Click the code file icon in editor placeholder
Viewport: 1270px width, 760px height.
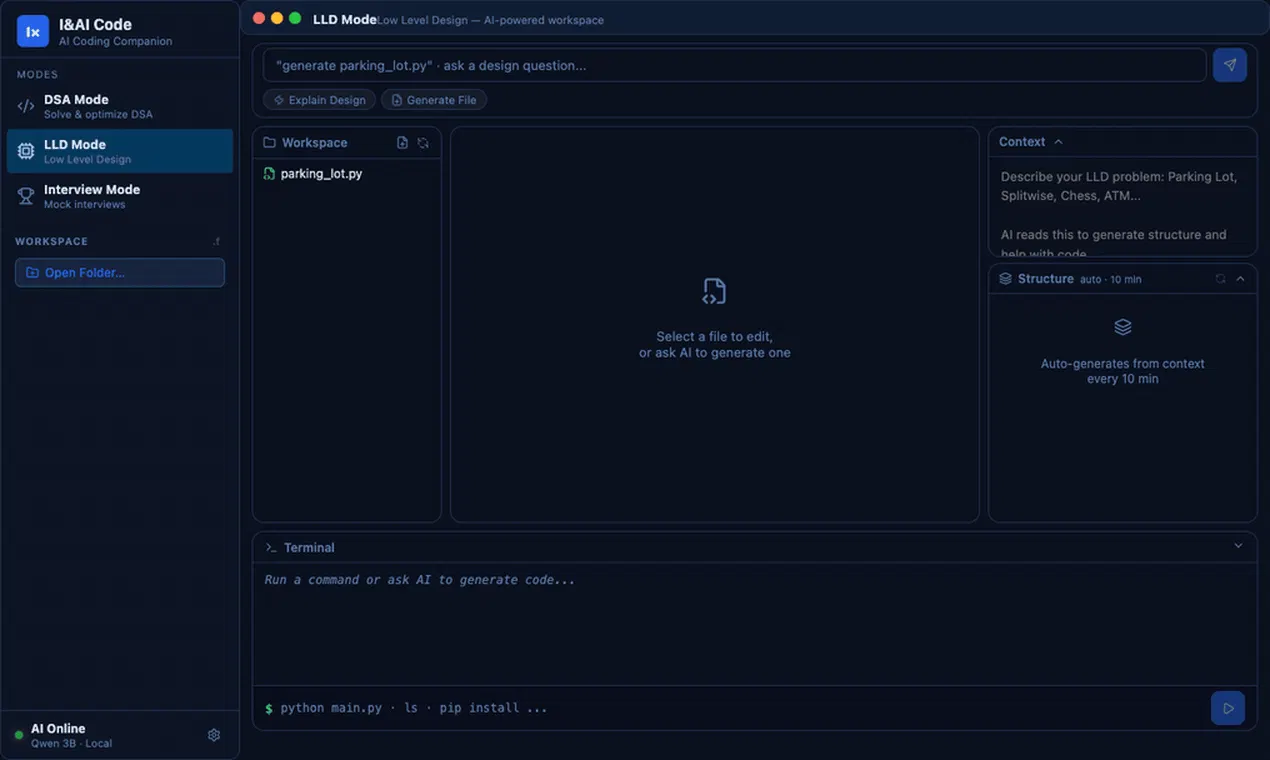[714, 291]
